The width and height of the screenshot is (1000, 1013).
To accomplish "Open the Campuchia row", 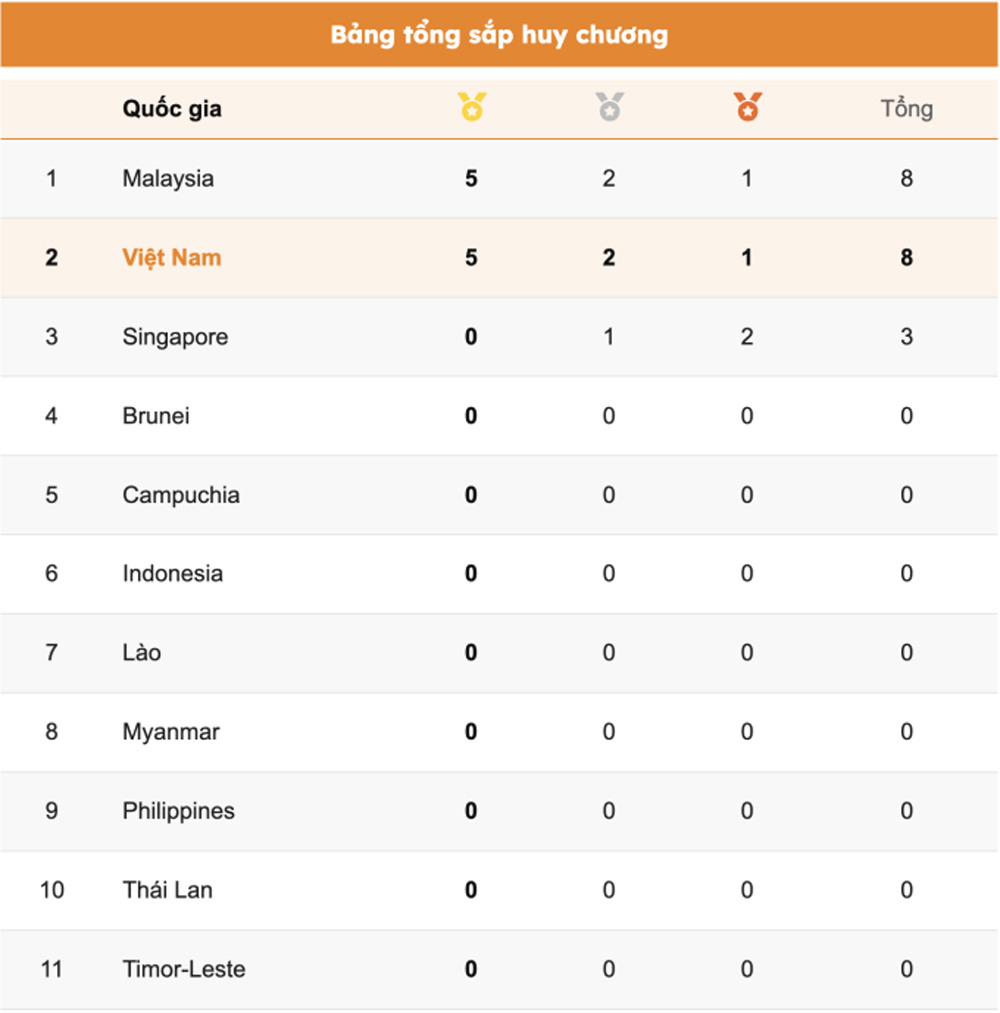I will [x=499, y=495].
